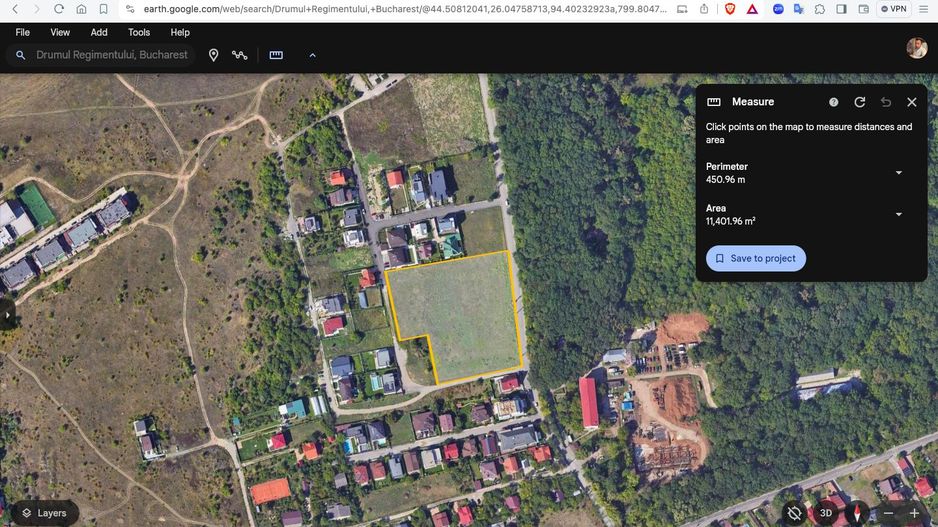Expand the Perimeter units dropdown
Viewport: 938px width, 527px height.
point(899,173)
